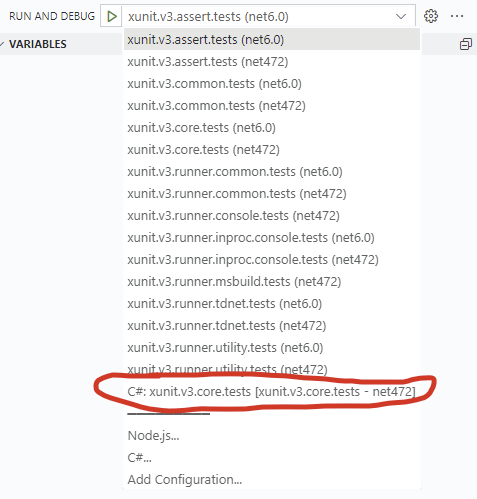This screenshot has height=499, width=477.
Task: Choose the C#... debug option
Action: tap(272, 458)
